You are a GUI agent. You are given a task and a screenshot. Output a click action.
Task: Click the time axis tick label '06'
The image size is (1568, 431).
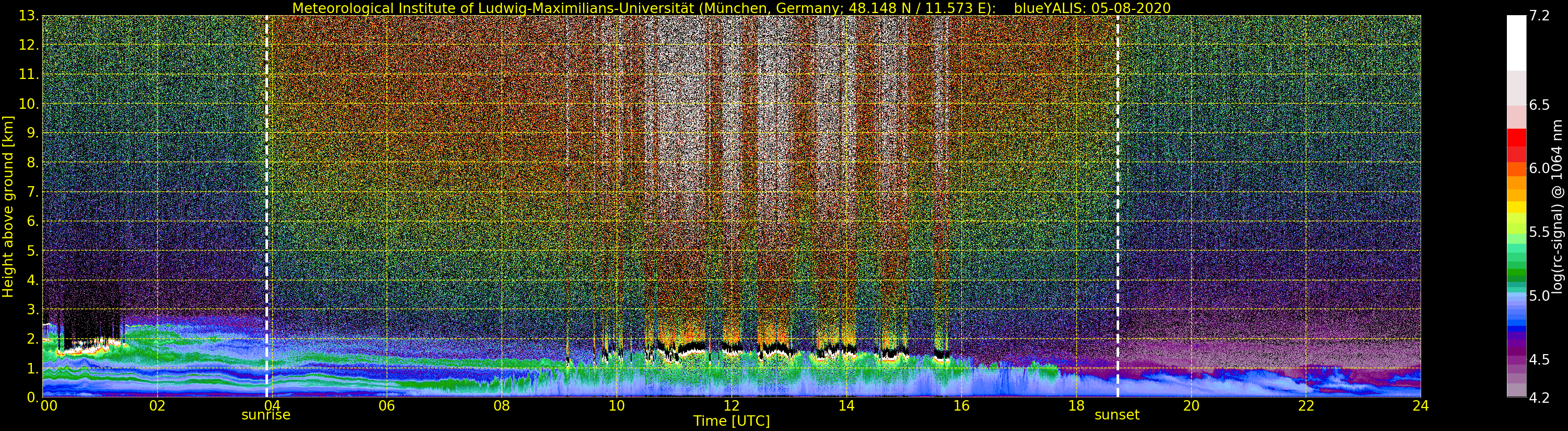[x=387, y=406]
